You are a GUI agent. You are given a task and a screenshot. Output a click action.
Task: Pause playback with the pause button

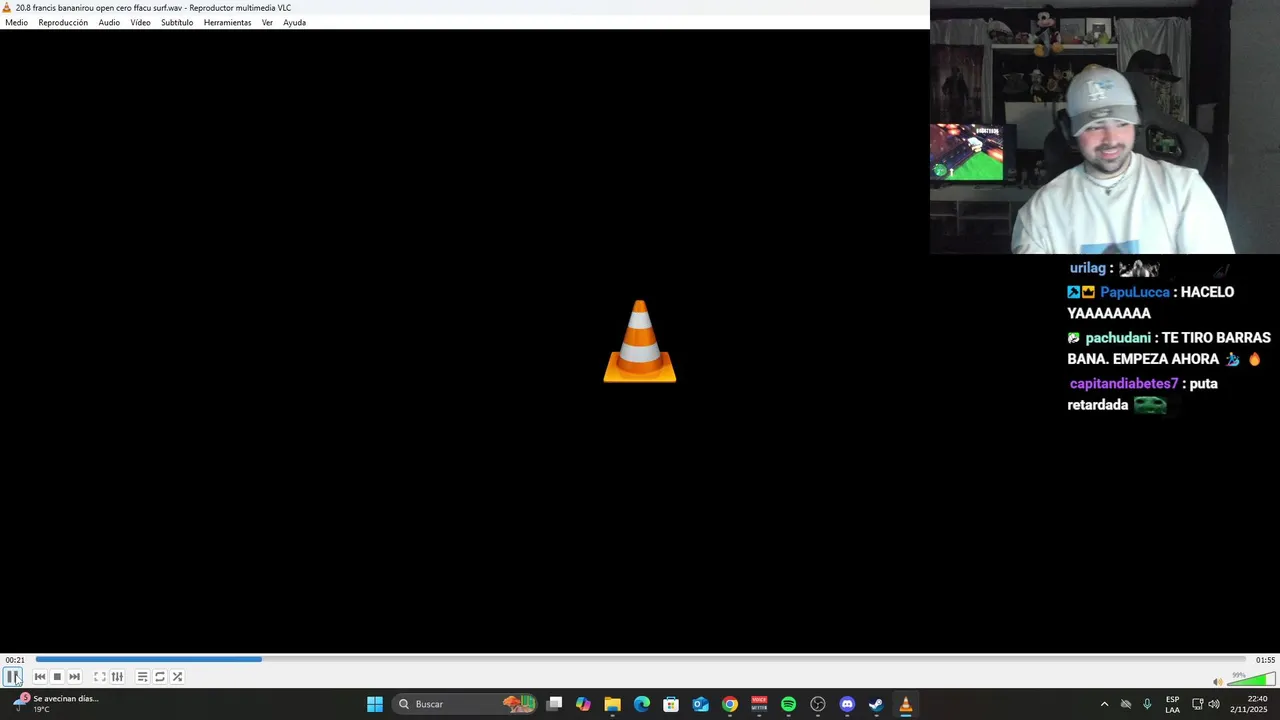(13, 677)
